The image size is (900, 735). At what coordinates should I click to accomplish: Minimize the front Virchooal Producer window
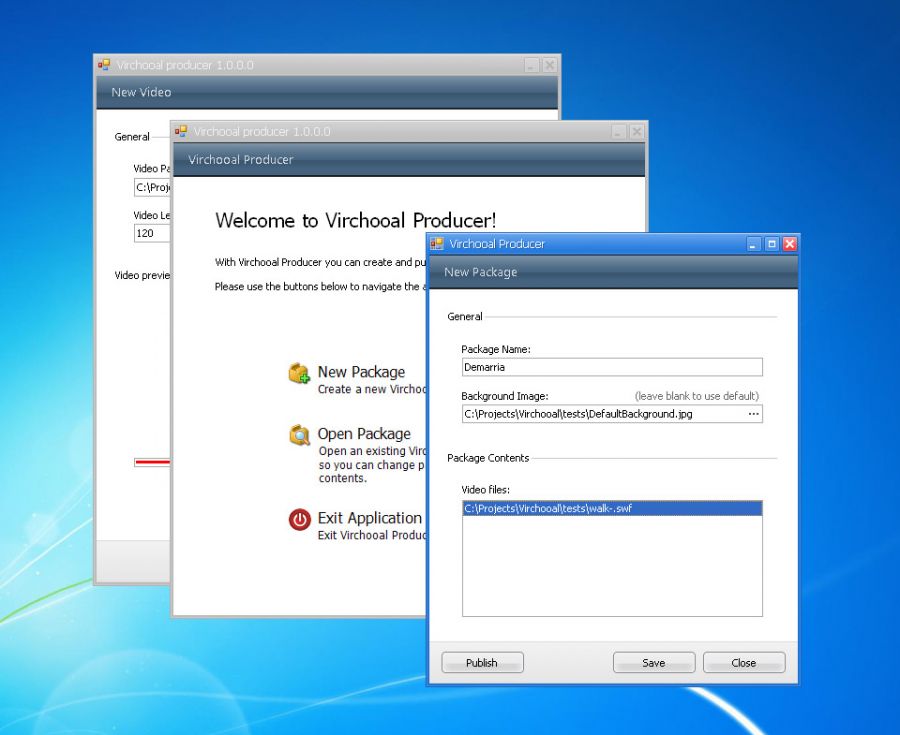point(755,244)
